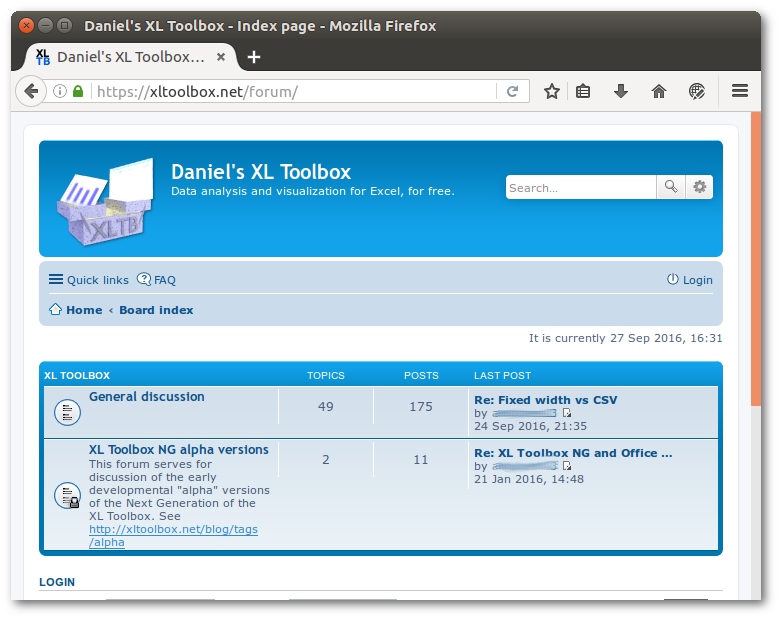Click the Login link in navbar
The height and width of the screenshot is (619, 780).
coord(697,280)
